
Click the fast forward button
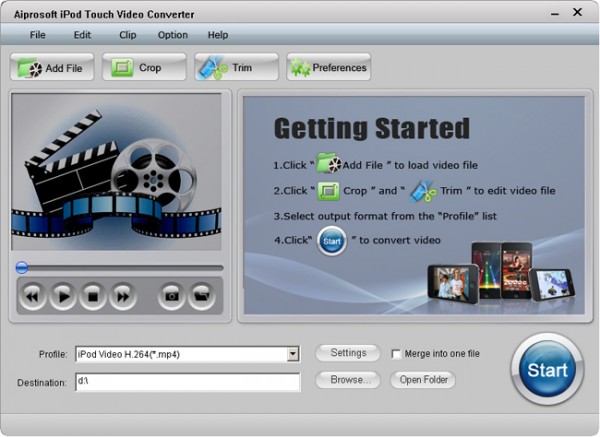(123, 296)
